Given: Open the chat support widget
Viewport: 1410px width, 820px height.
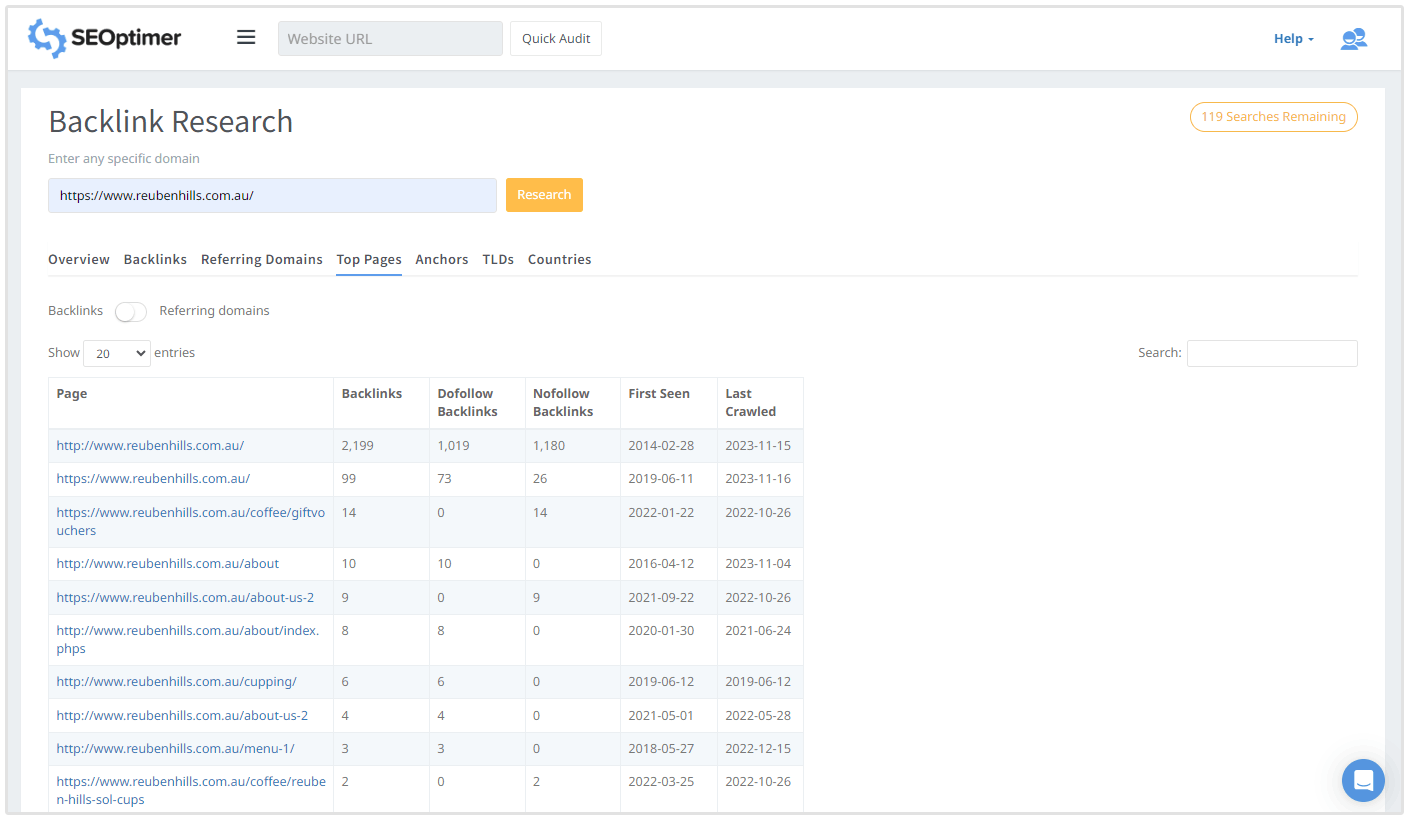Looking at the screenshot, I should [1363, 780].
